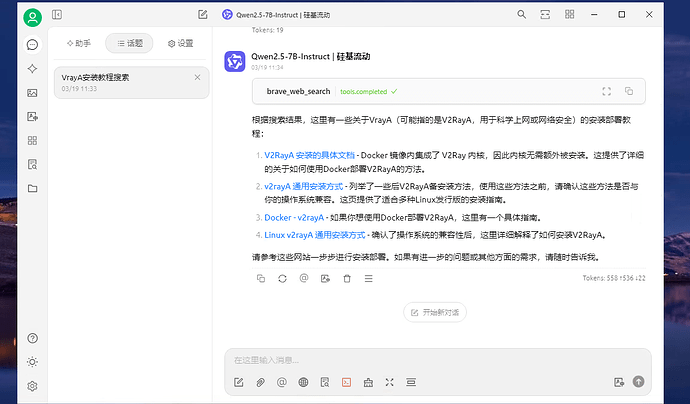
Task: Copy the brave_web_search tool result
Action: 629,91
